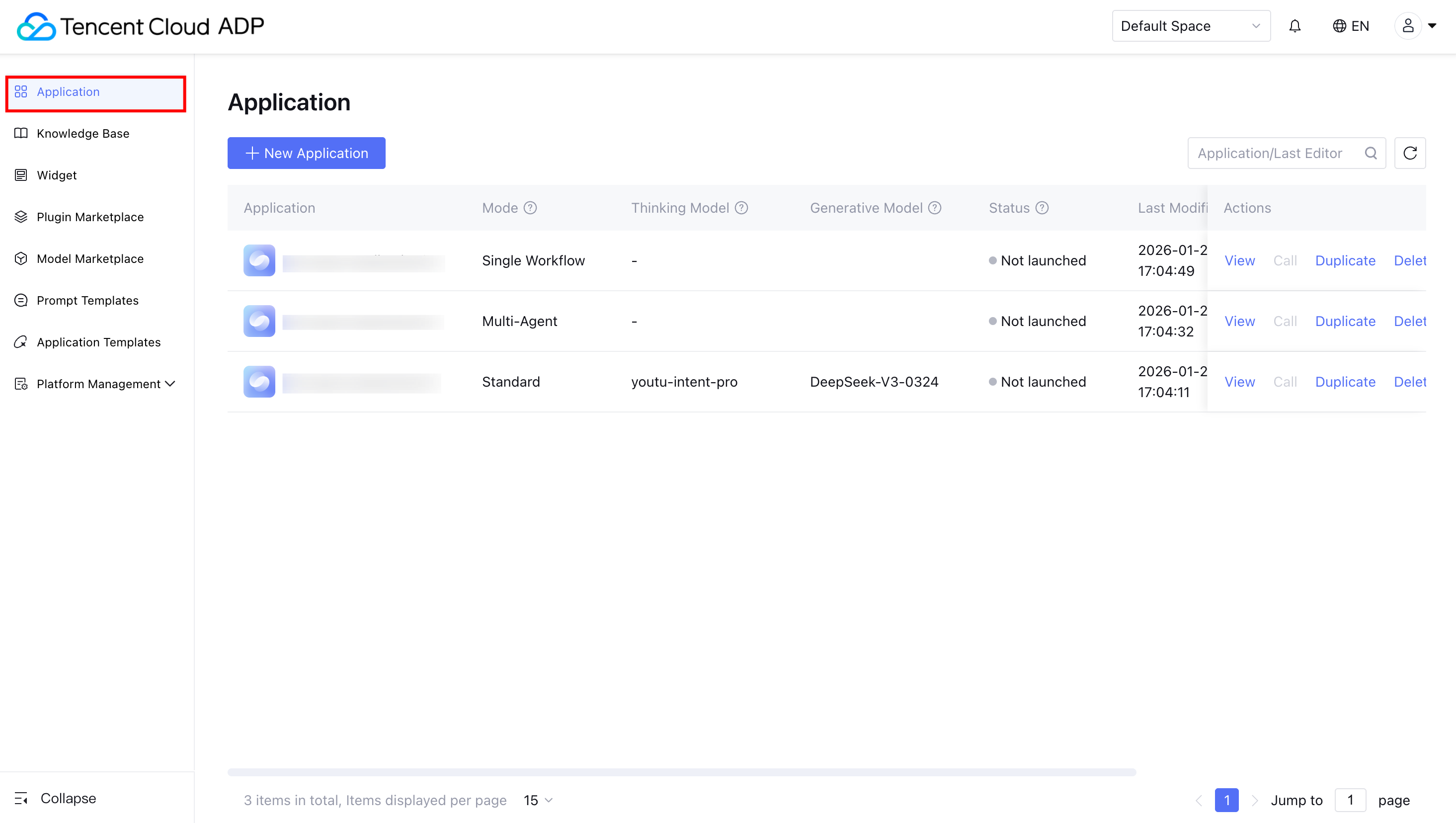Open Knowledge Base in the sidebar
Screen dimensions: 1456x823
point(83,133)
